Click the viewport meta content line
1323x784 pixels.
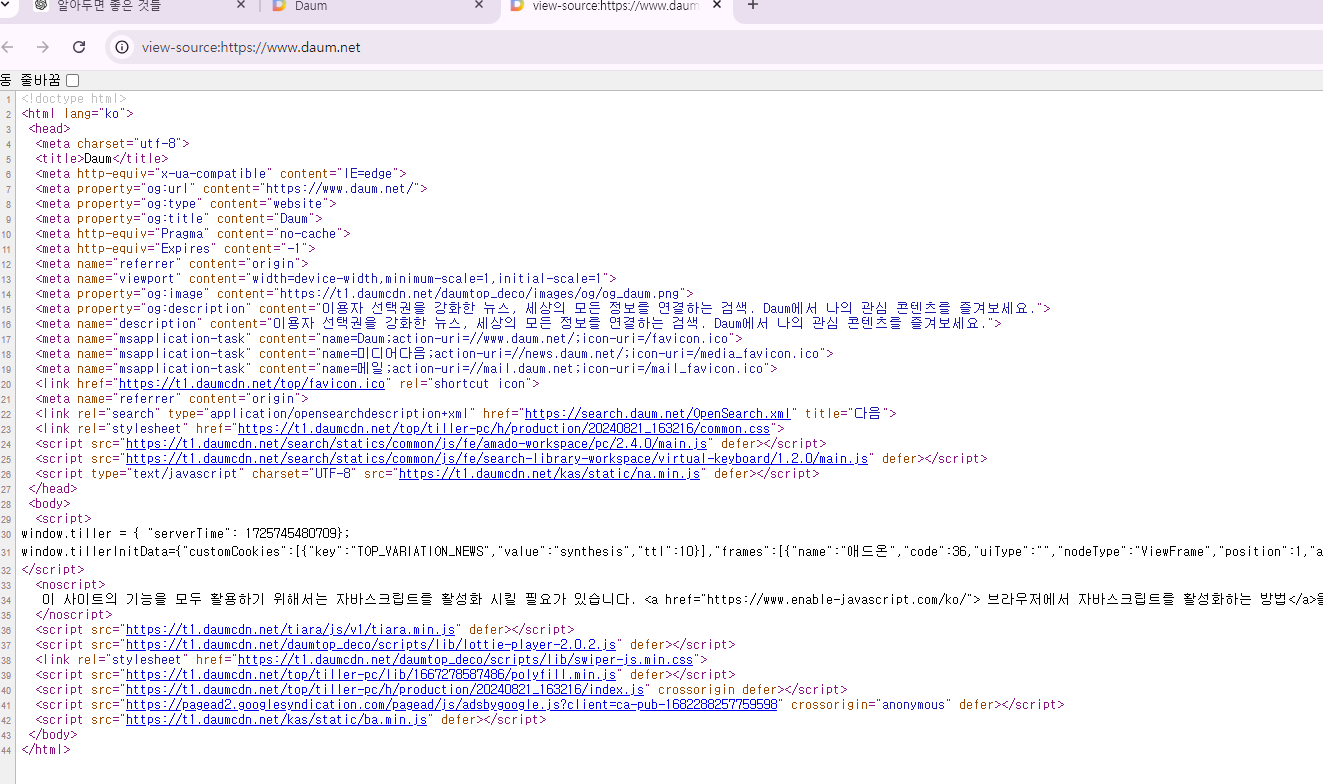(x=326, y=278)
